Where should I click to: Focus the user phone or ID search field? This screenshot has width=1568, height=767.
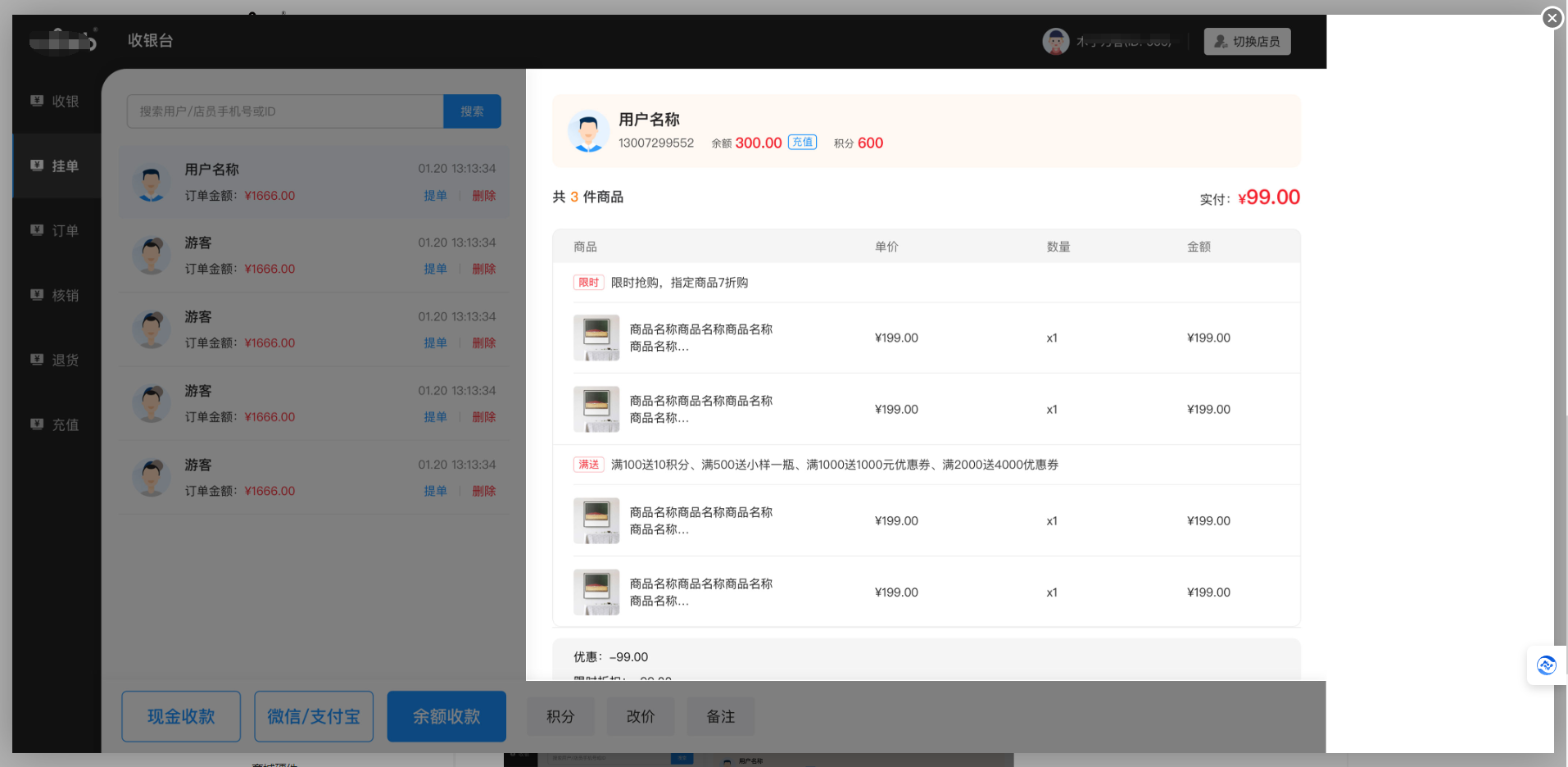point(284,111)
